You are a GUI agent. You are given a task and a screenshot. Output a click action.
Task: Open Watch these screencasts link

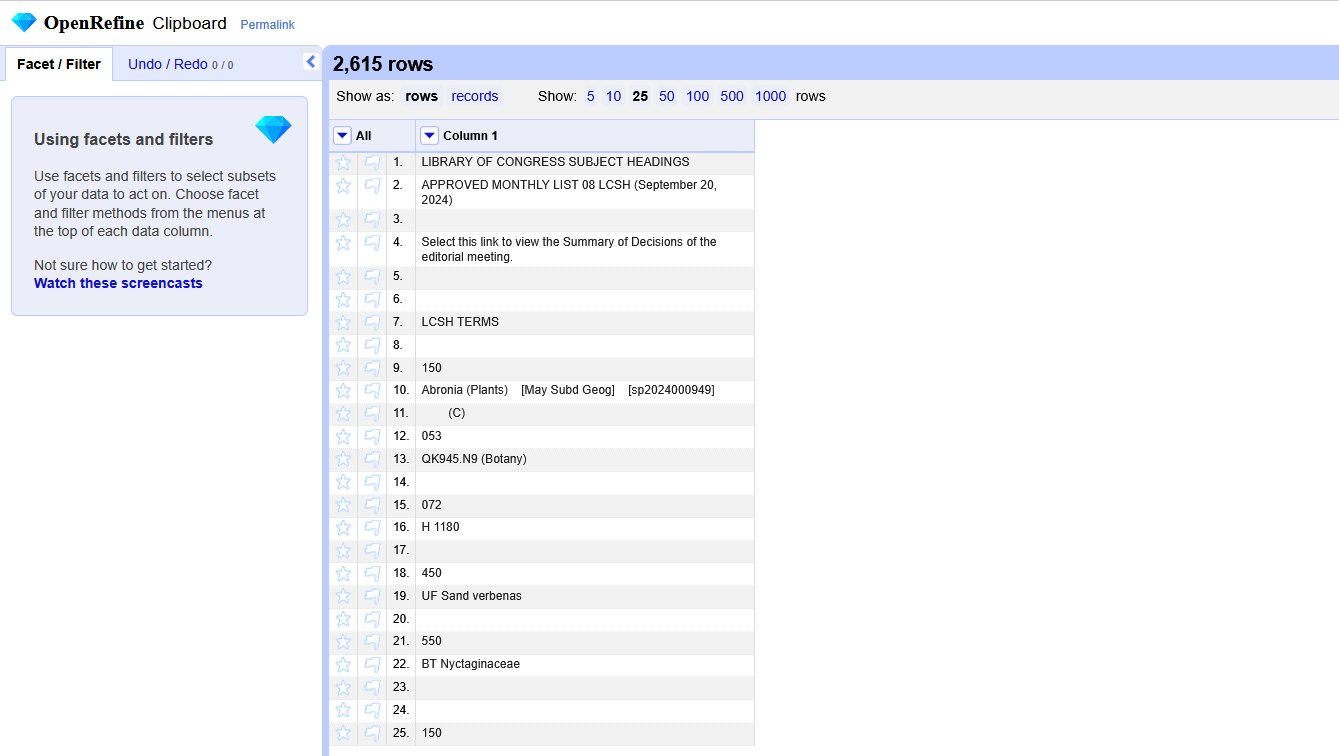118,283
